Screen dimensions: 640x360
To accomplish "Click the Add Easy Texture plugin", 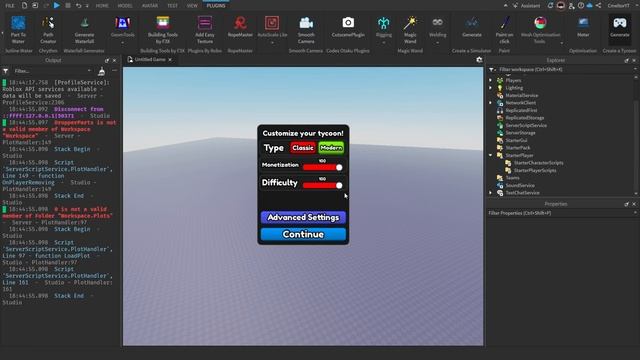I will (x=204, y=29).
